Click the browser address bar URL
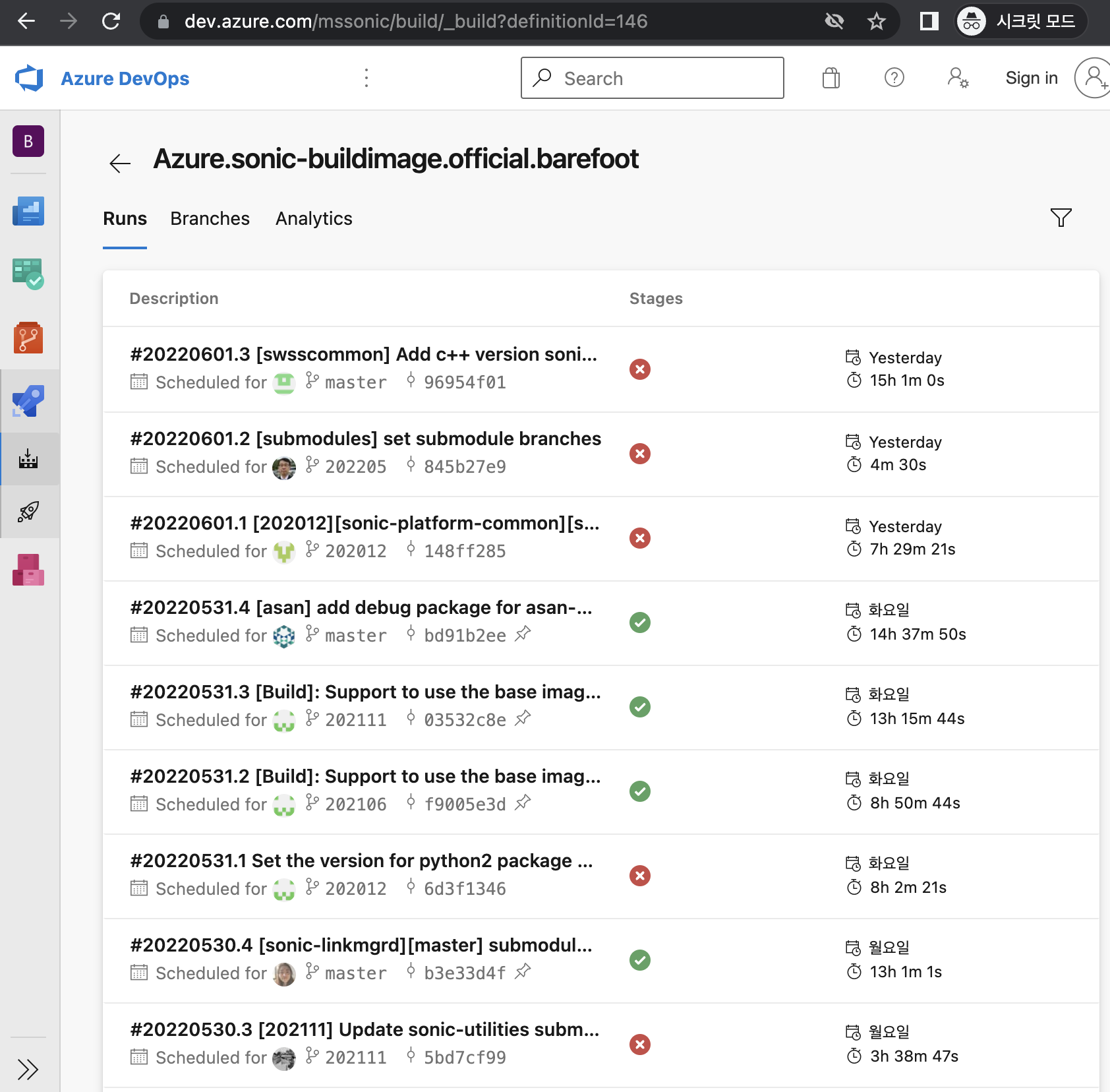 click(416, 22)
